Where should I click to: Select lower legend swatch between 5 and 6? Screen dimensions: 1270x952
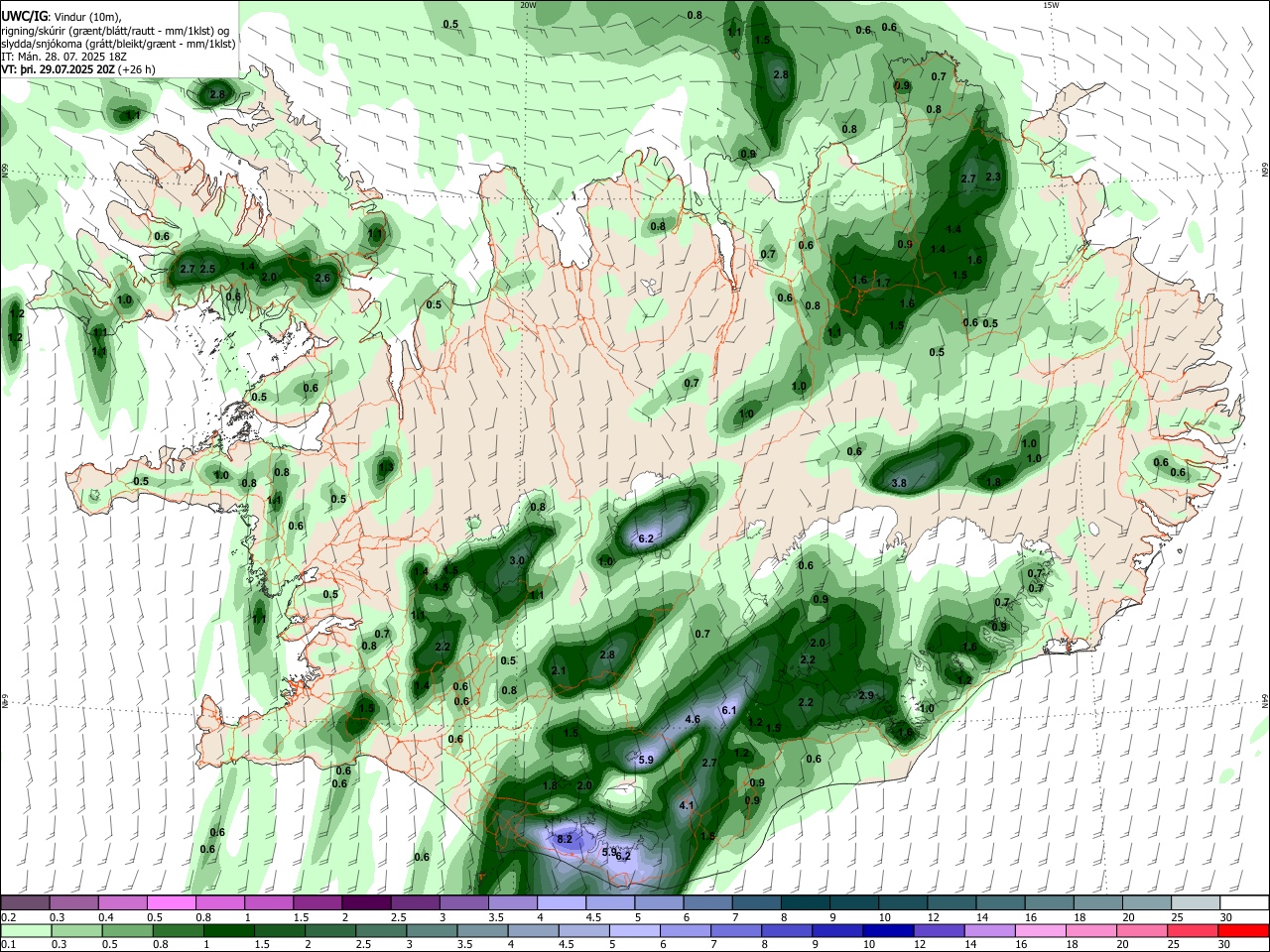634,931
